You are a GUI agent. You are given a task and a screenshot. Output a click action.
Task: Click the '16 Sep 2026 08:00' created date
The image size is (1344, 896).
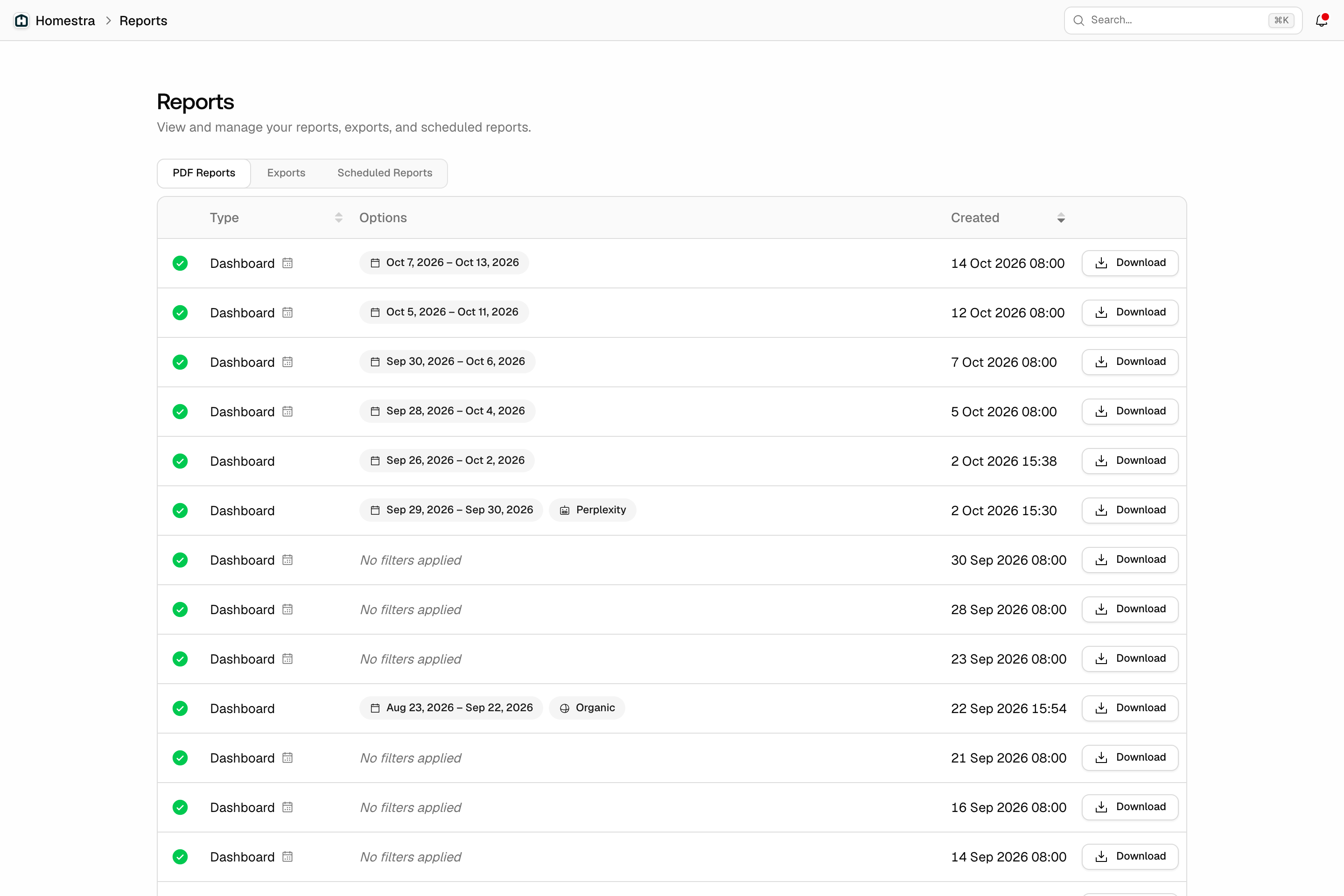point(1008,807)
